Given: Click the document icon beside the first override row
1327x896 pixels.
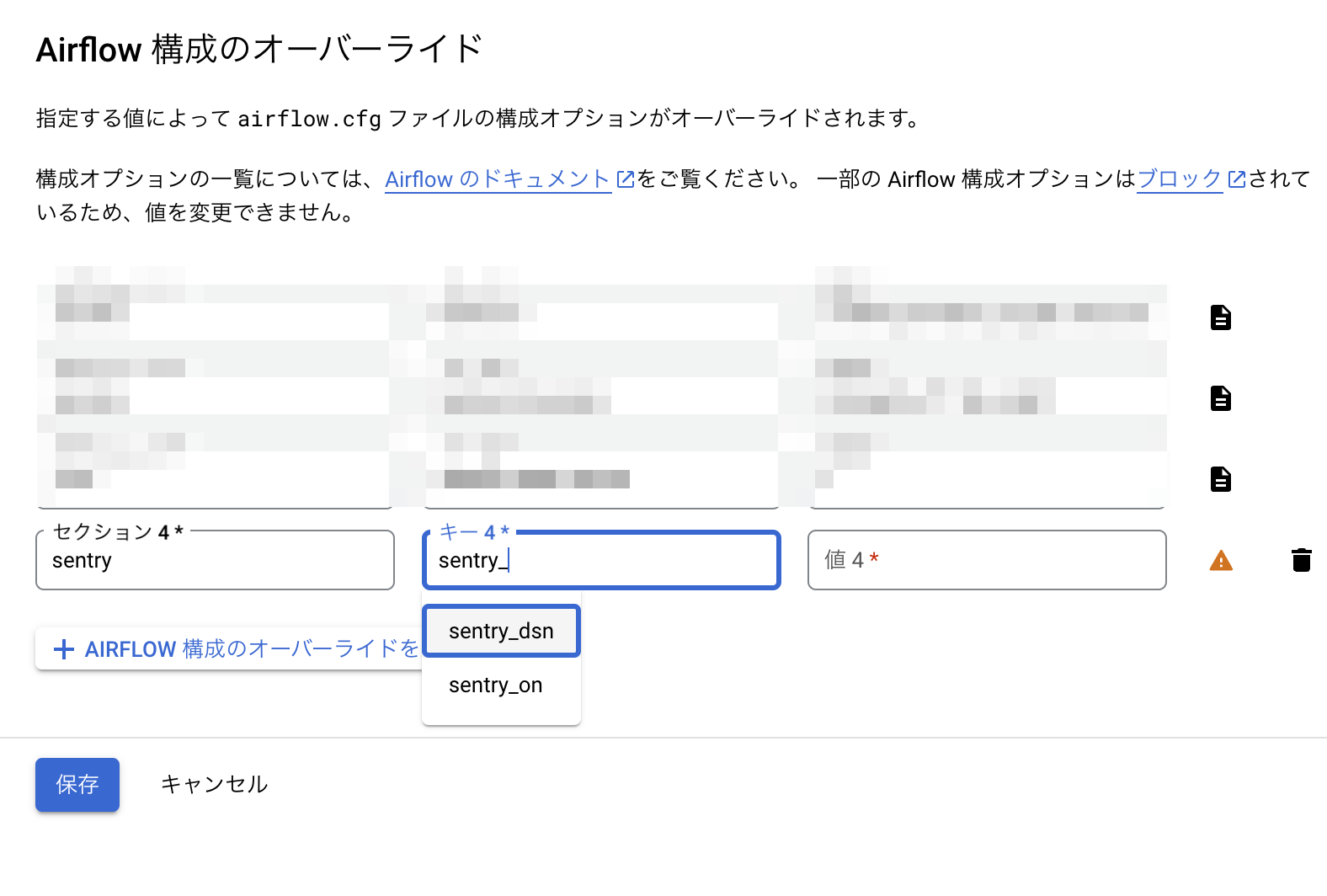Looking at the screenshot, I should [x=1221, y=317].
